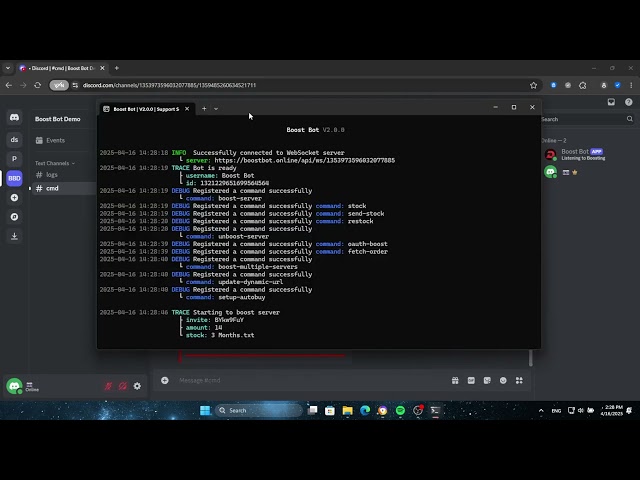Click the browser address bar URL
Viewport: 640px width, 480px height.
(x=169, y=85)
